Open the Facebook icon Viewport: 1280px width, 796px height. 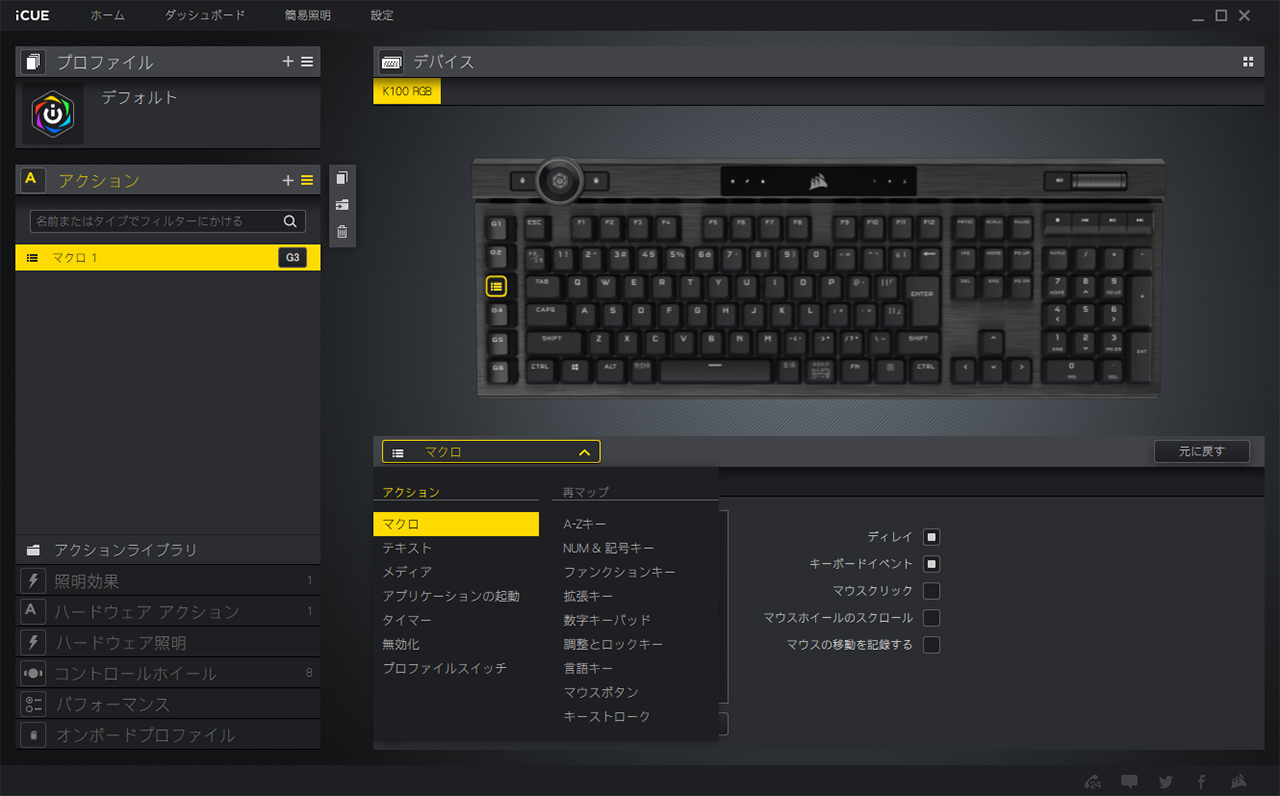pos(1201,781)
